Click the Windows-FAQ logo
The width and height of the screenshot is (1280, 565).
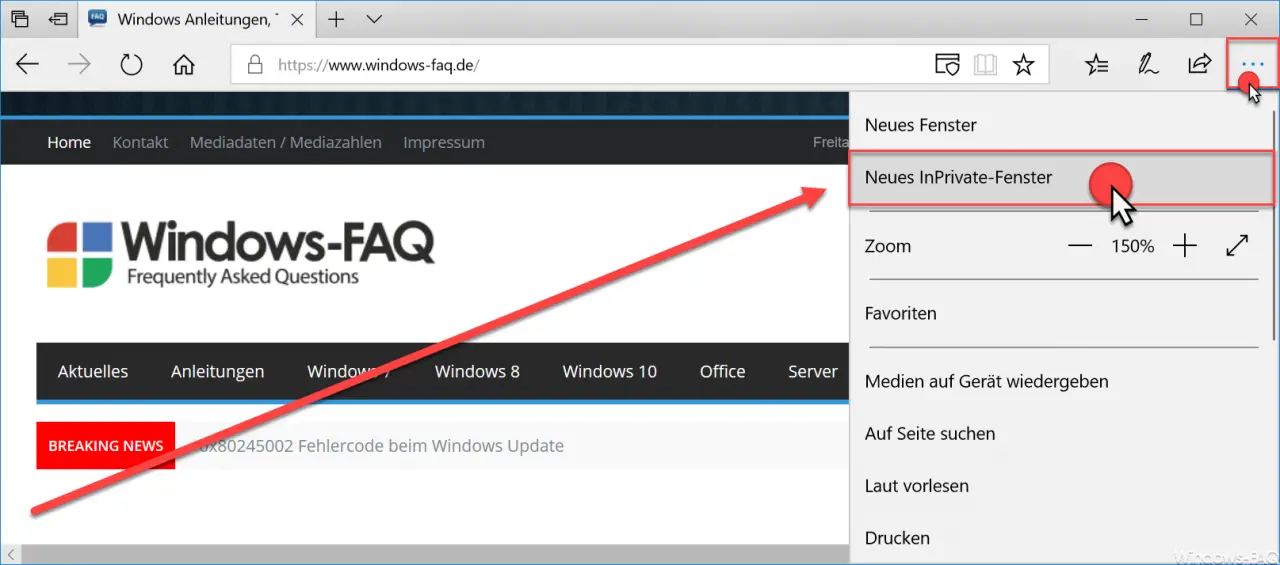click(240, 253)
